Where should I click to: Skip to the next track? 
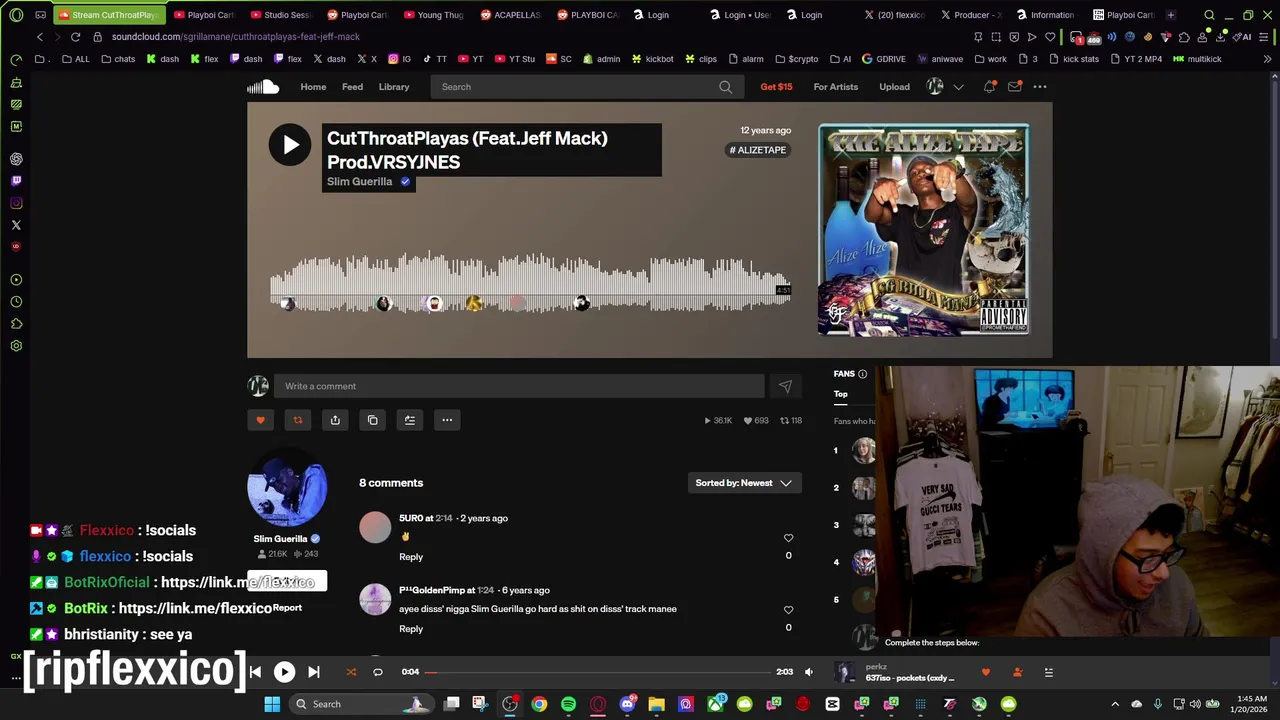314,672
